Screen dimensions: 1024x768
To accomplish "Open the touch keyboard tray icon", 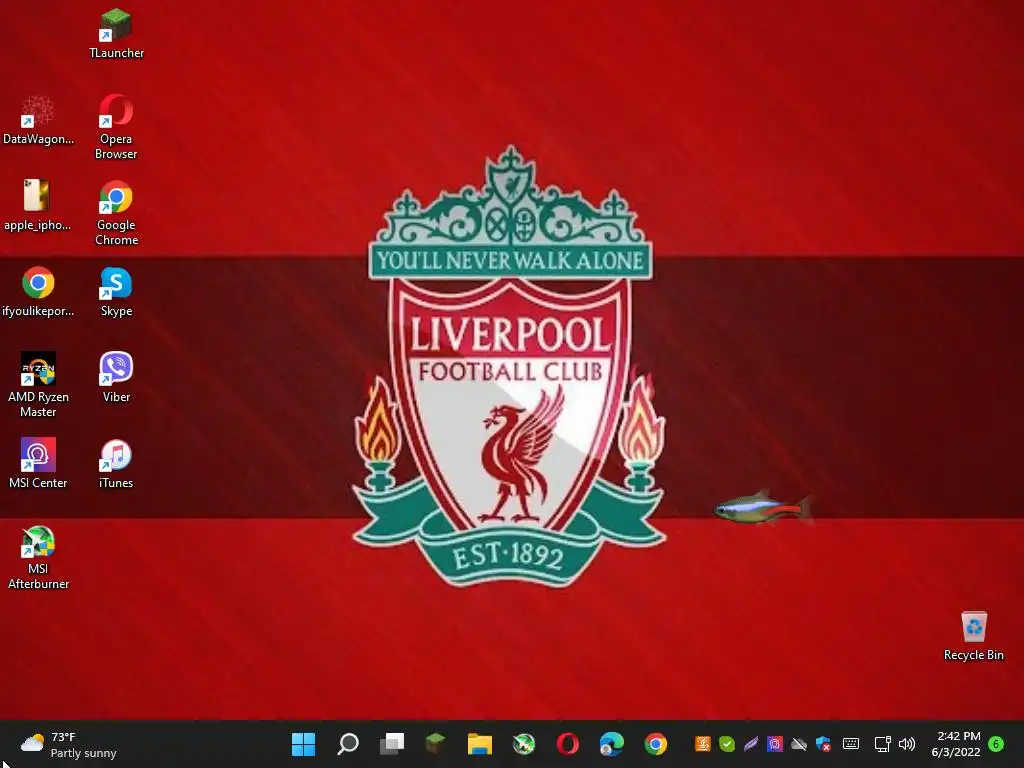I will 850,744.
